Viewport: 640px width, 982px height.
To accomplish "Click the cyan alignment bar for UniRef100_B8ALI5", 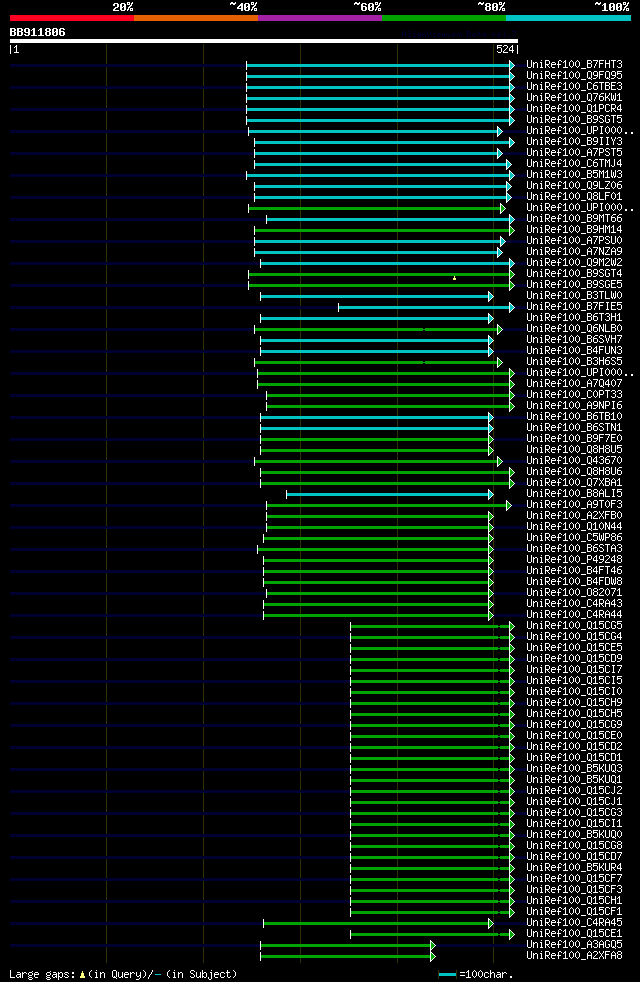I will pyautogui.click(x=390, y=495).
